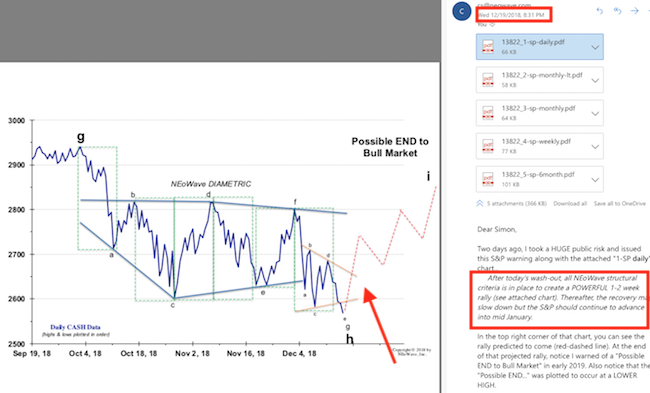Click the "2500" y-axis value

[x=16, y=344]
